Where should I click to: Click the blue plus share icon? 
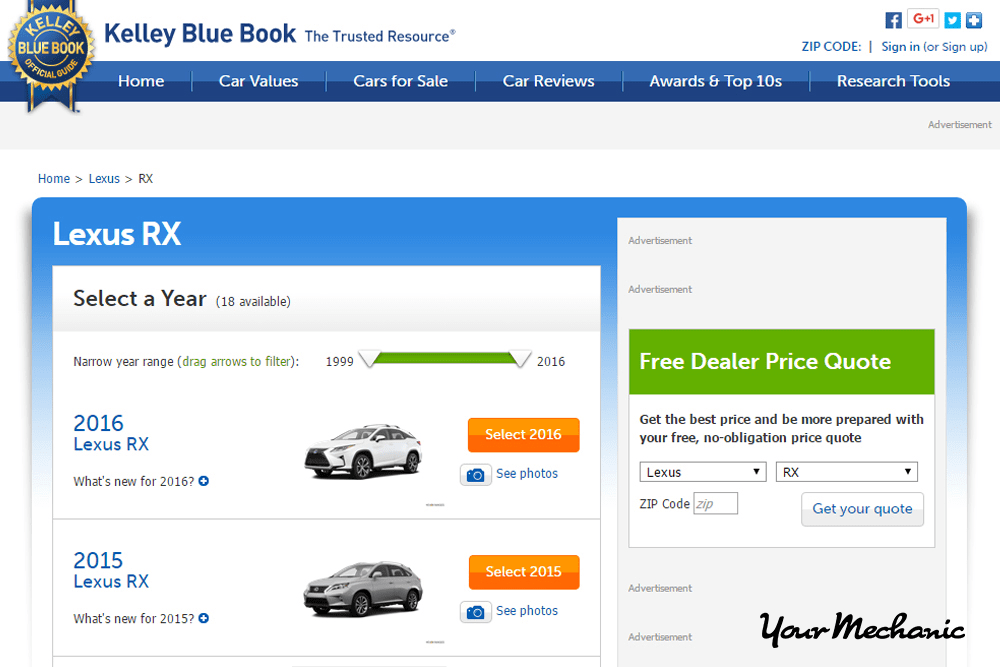click(974, 20)
